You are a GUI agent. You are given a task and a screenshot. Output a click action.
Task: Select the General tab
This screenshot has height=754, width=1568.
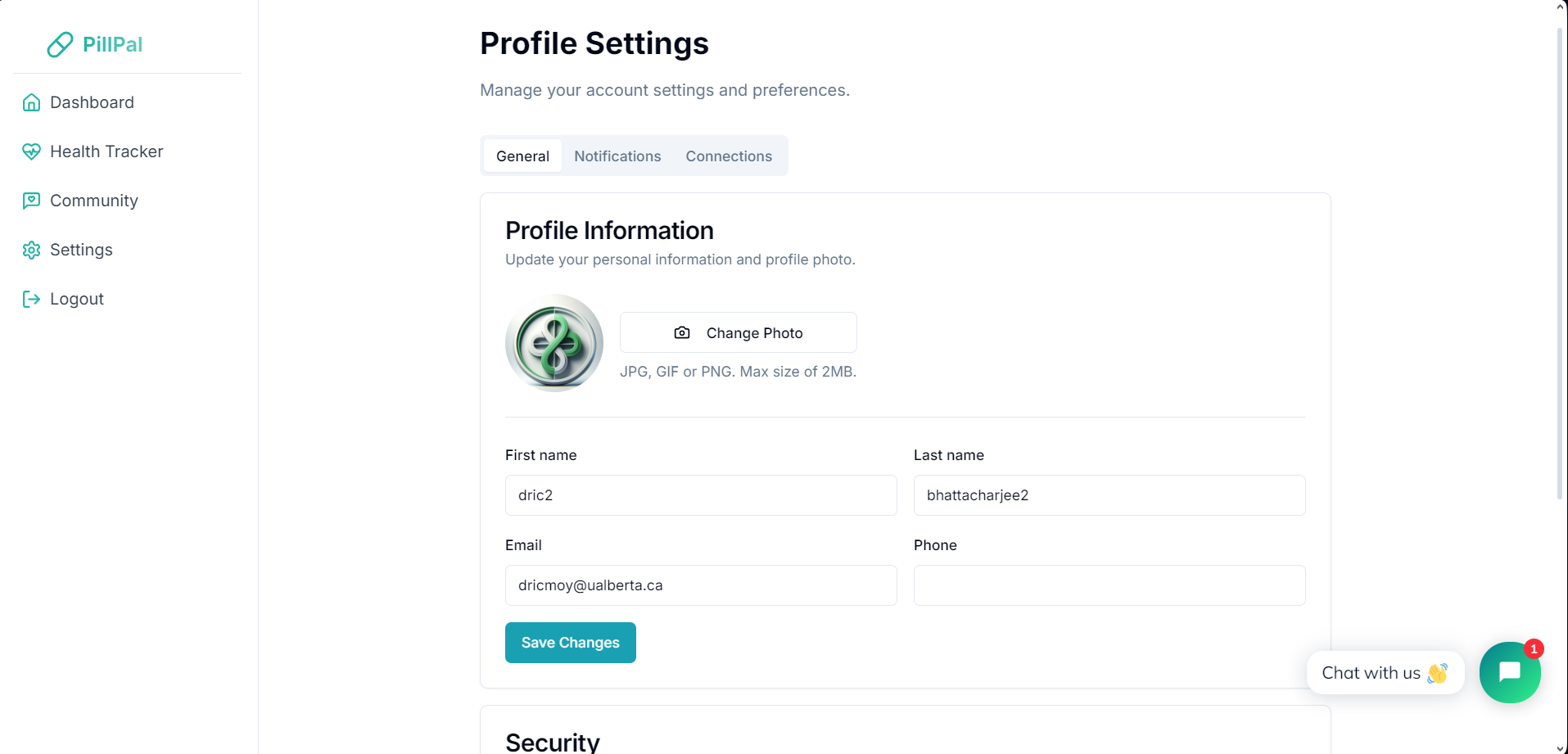click(x=522, y=156)
